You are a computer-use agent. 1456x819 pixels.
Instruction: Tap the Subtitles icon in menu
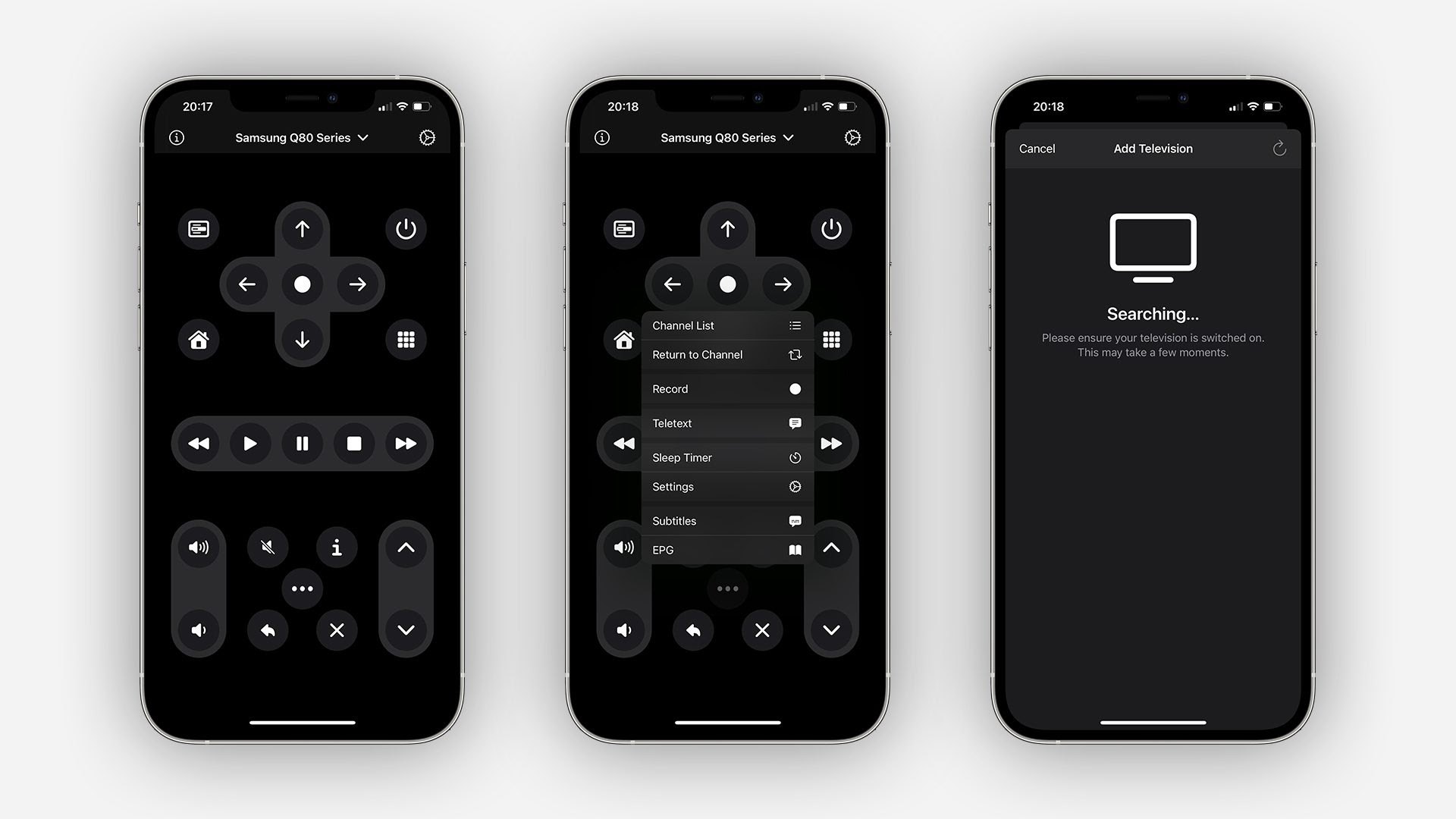[793, 519]
